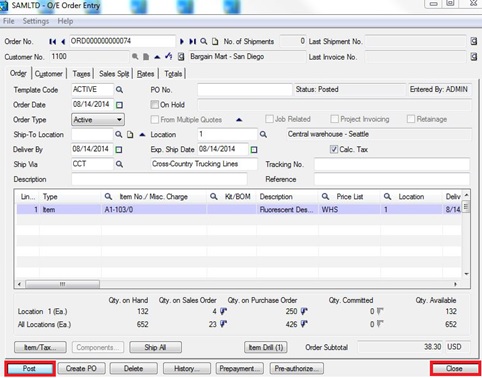Click zoom arrow beside Ship-To Location
This screenshot has height=378, width=482.
(x=142, y=135)
